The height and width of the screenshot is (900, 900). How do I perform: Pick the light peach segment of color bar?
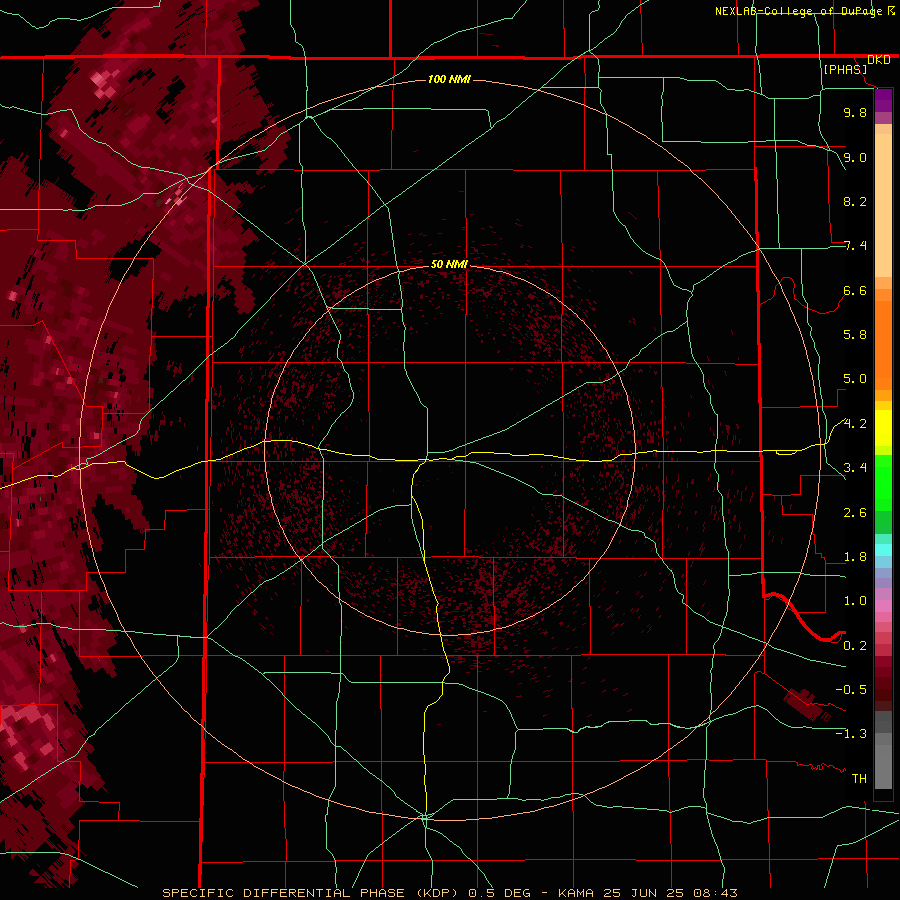883,205
